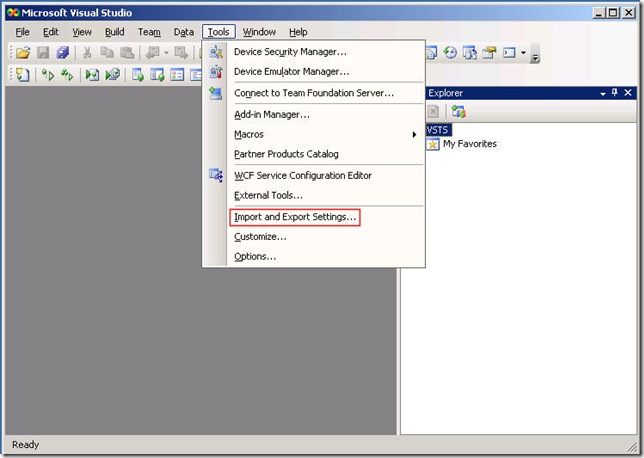This screenshot has height=458, width=644.
Task: Click the second window-with-green-dot toolbar icon
Action: tap(157, 75)
